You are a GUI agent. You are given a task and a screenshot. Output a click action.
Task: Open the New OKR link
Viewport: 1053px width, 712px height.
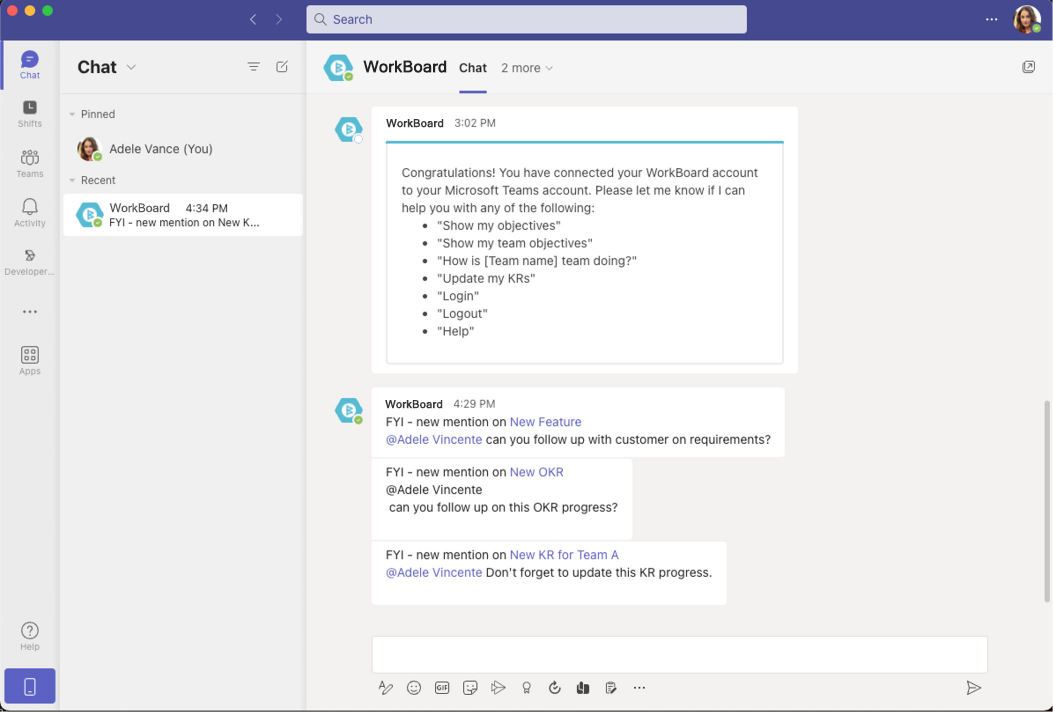click(x=537, y=472)
